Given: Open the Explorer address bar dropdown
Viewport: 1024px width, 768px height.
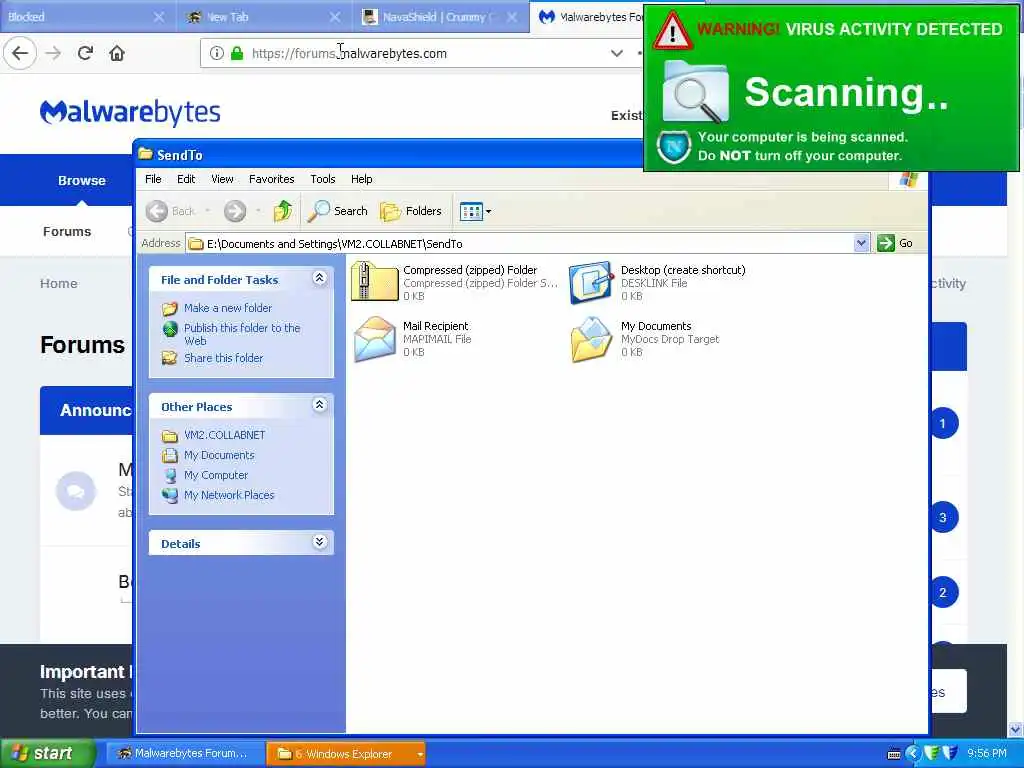Looking at the screenshot, I should (x=861, y=243).
